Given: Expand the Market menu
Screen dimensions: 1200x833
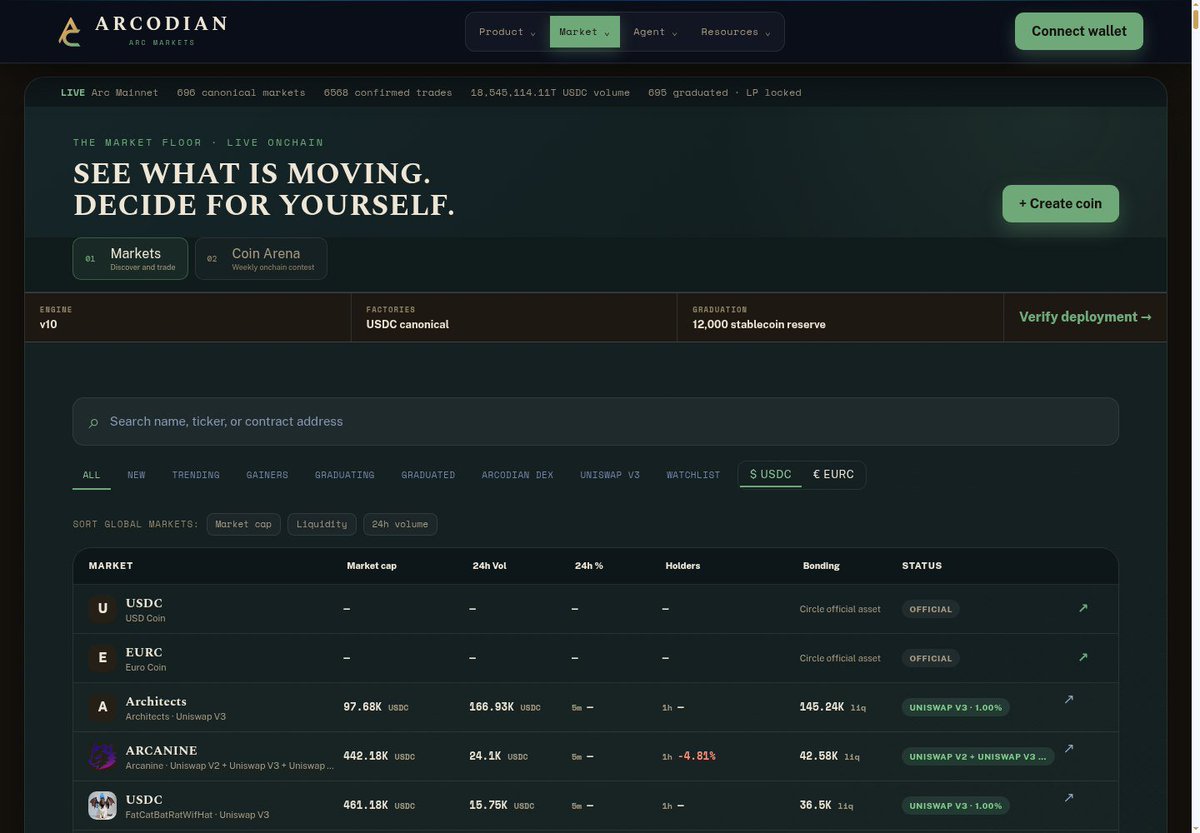Looking at the screenshot, I should tap(584, 32).
